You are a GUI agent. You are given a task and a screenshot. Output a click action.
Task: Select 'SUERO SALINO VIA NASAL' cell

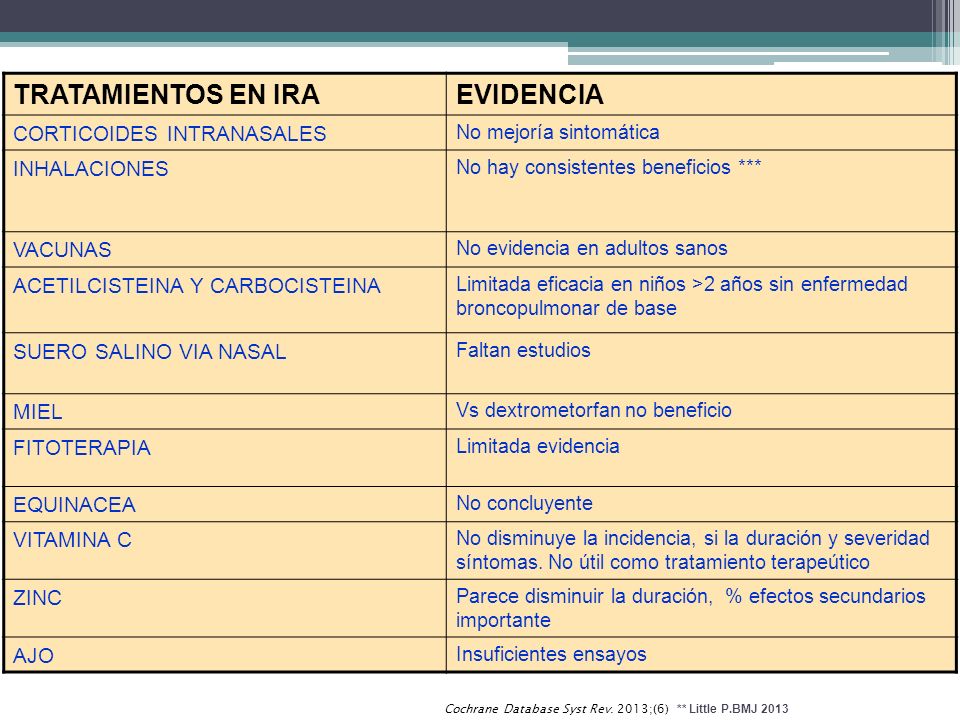[x=225, y=364]
